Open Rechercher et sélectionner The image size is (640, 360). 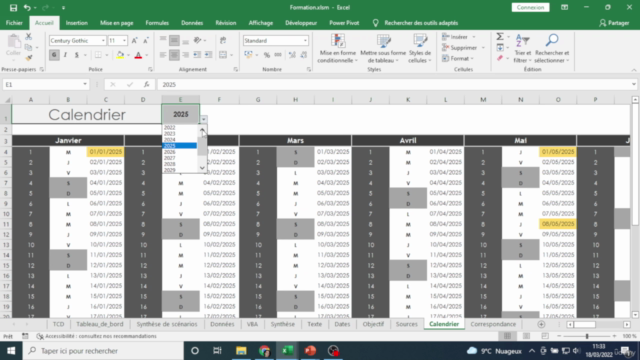pyautogui.click(x=552, y=49)
